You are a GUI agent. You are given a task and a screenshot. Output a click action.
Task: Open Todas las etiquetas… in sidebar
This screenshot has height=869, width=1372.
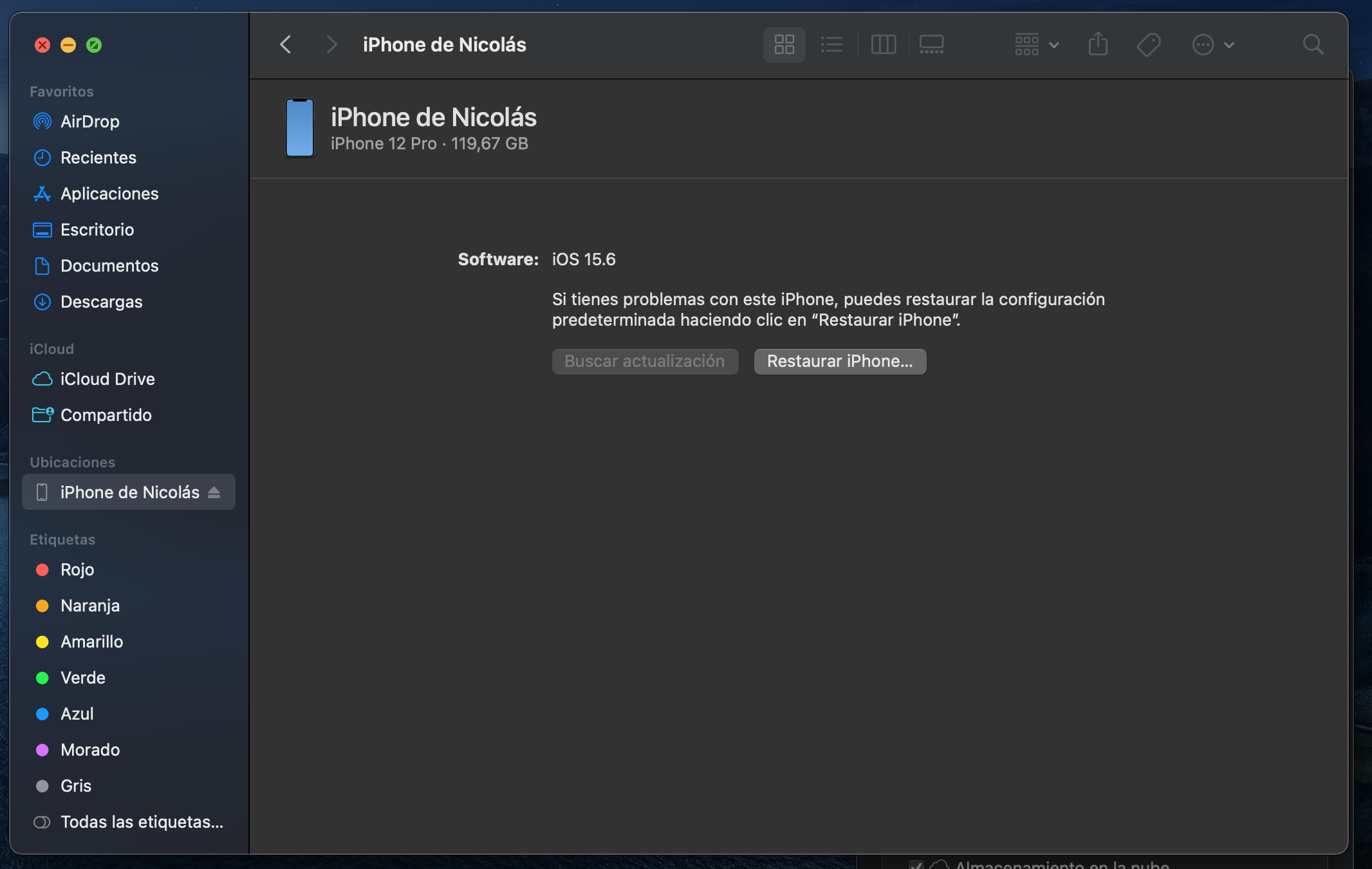(142, 822)
